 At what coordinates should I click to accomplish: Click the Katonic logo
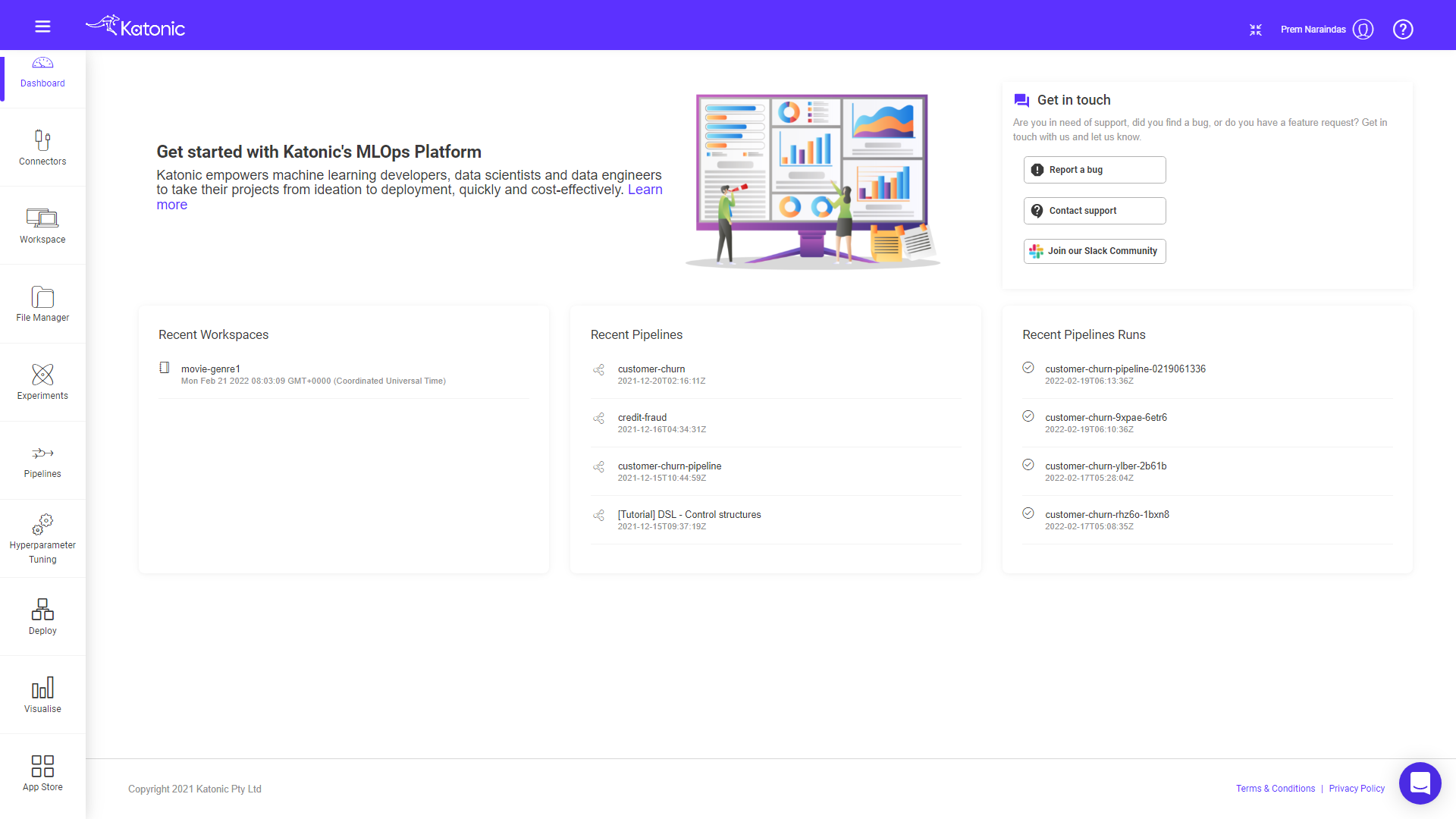pos(136,27)
